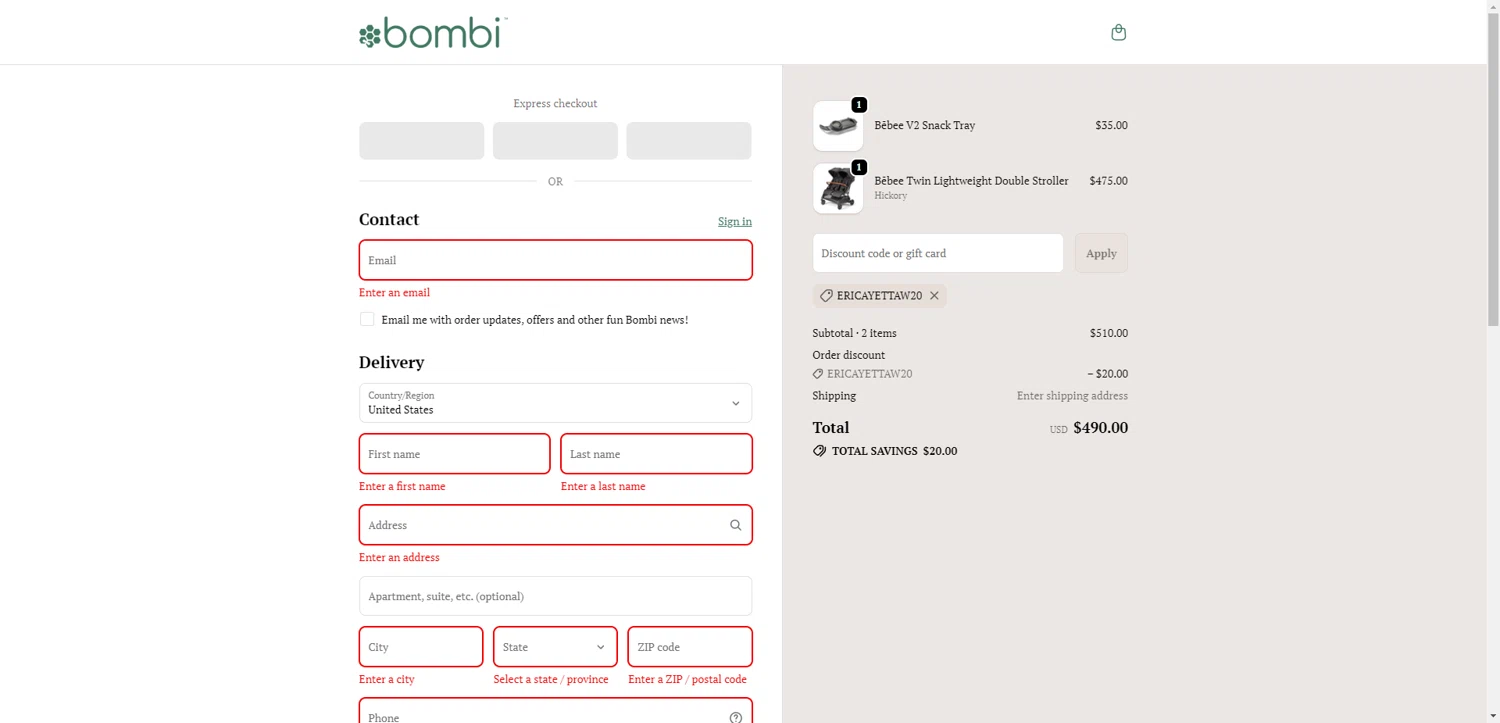The width and height of the screenshot is (1500, 723).
Task: Click the 'Bēbee V2 Snack Tray' product name
Action: 925,125
